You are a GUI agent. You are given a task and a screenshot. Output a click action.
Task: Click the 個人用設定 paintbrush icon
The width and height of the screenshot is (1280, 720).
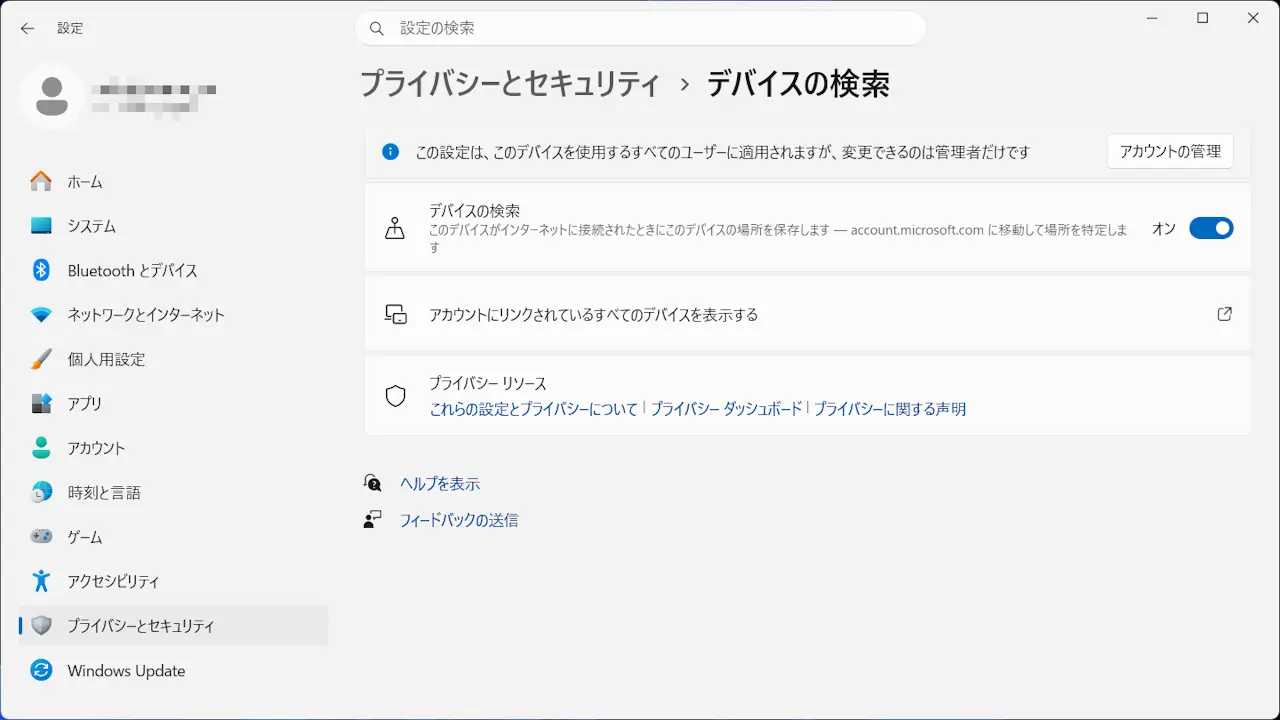point(41,359)
